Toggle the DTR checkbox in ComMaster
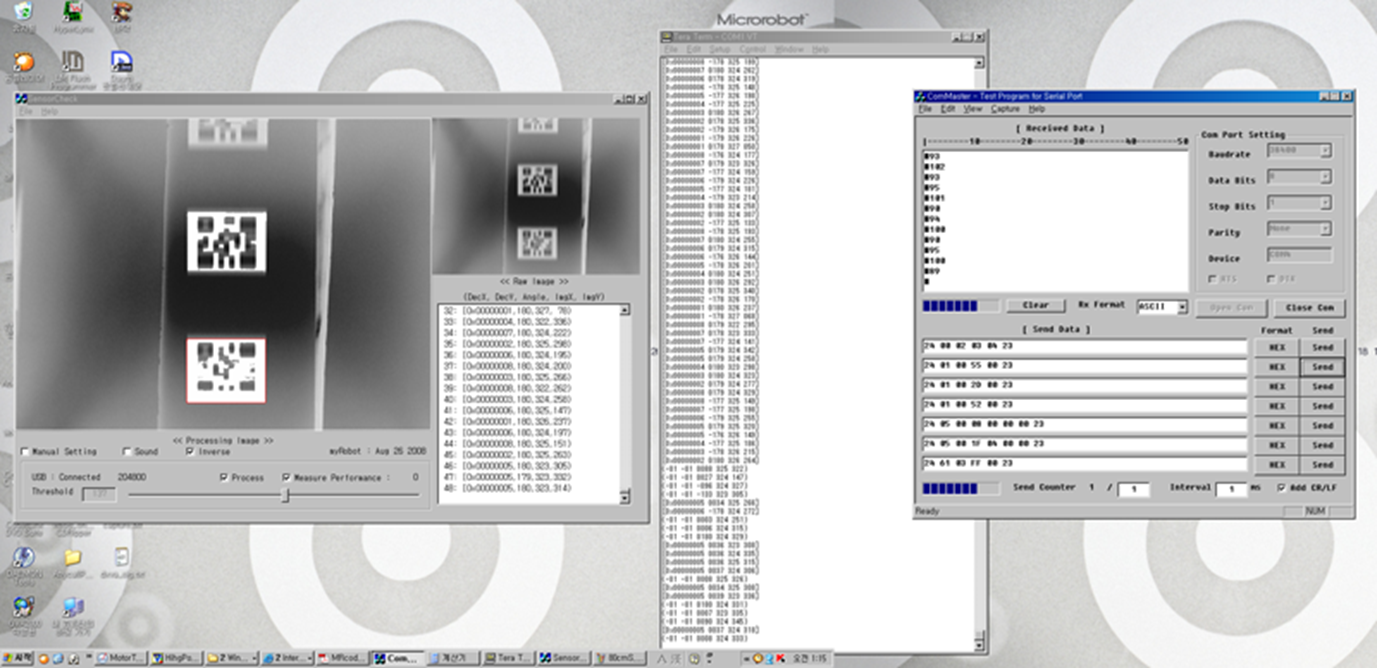Viewport: 1377px width, 668px height. click(1272, 278)
